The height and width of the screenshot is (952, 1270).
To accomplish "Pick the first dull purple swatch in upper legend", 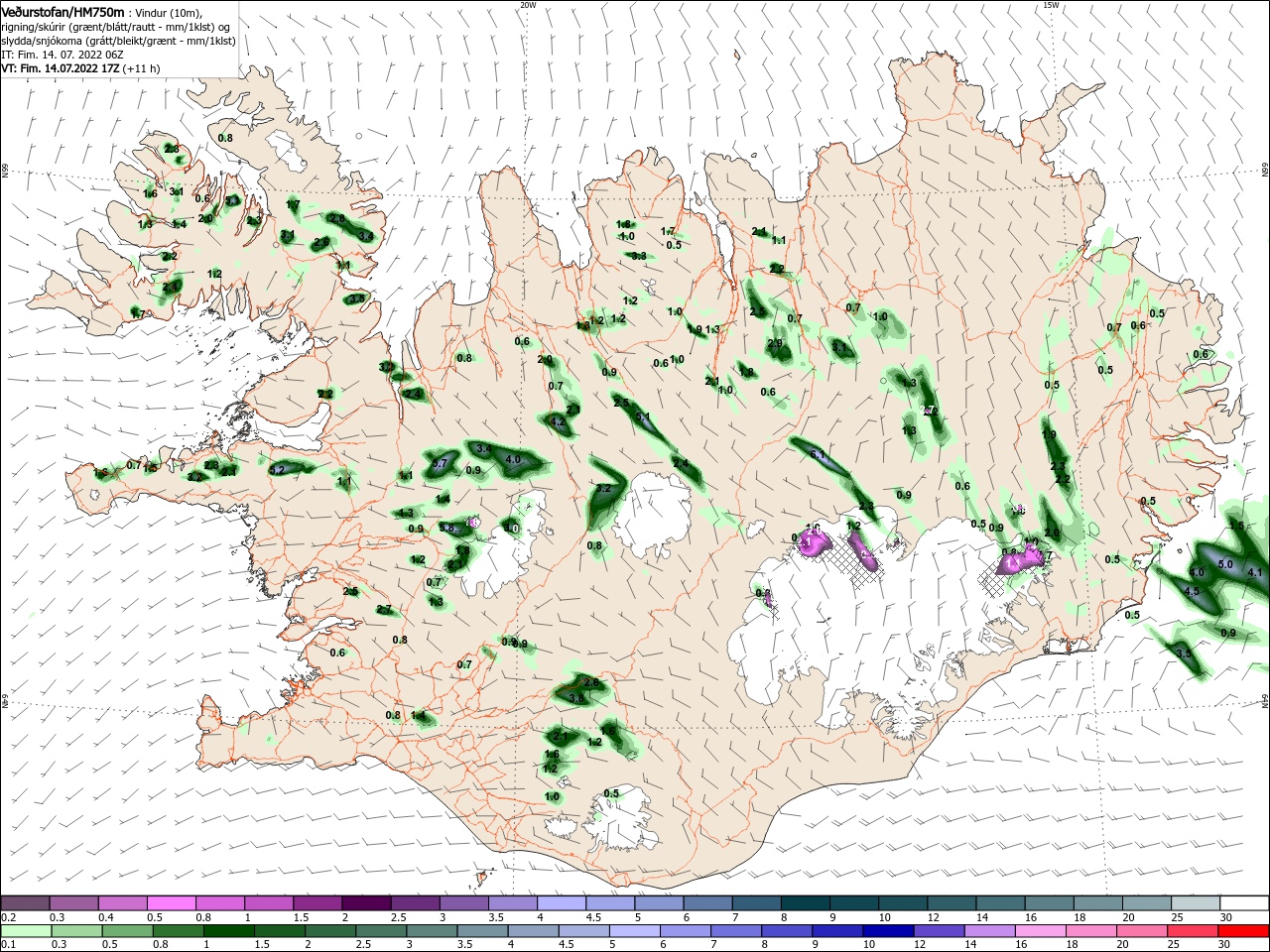I will pyautogui.click(x=25, y=903).
